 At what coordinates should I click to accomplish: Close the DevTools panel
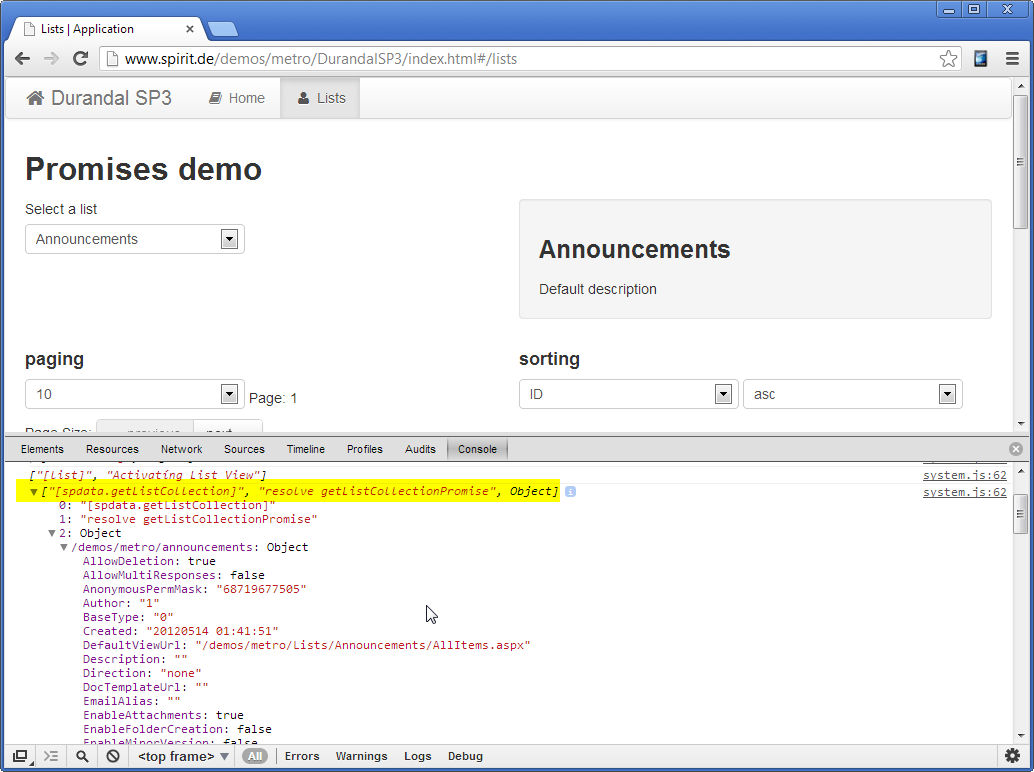(x=1016, y=449)
